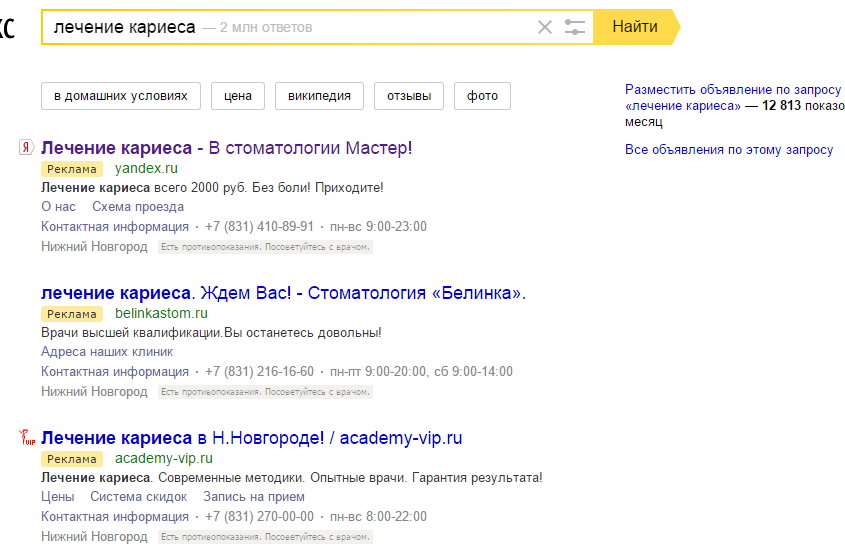Click the Найти search button
The height and width of the screenshot is (551, 845).
pos(635,26)
